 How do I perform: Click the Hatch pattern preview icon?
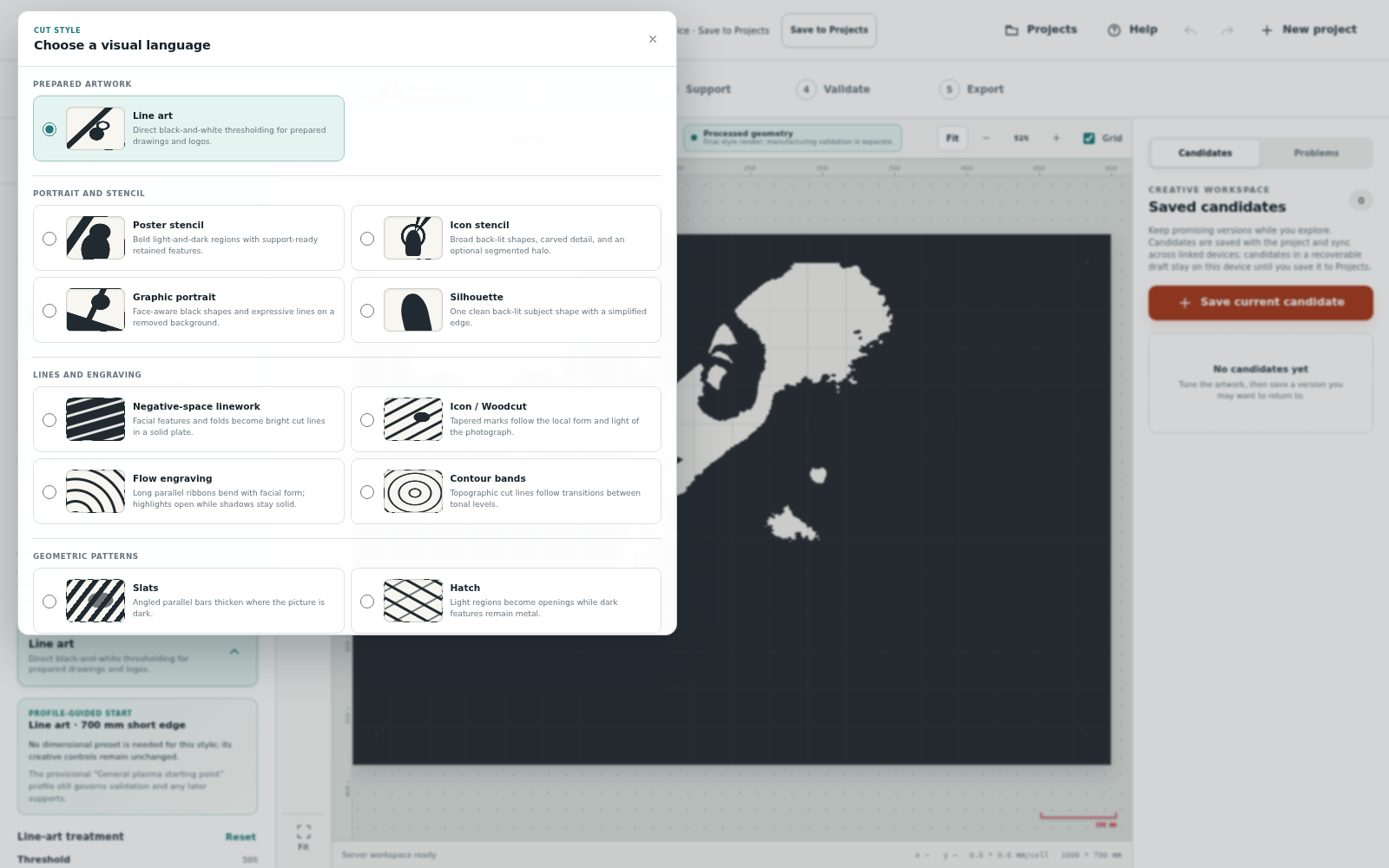click(x=413, y=601)
